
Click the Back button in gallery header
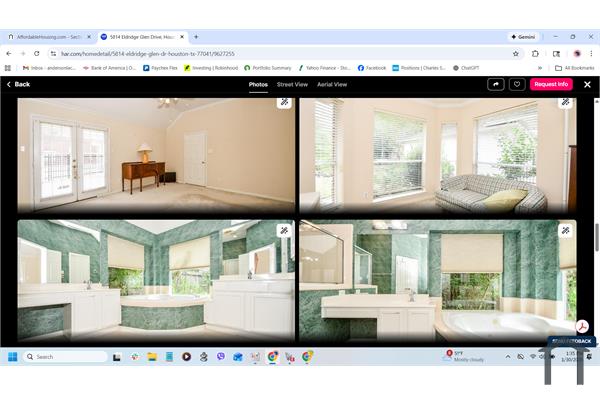coord(18,84)
